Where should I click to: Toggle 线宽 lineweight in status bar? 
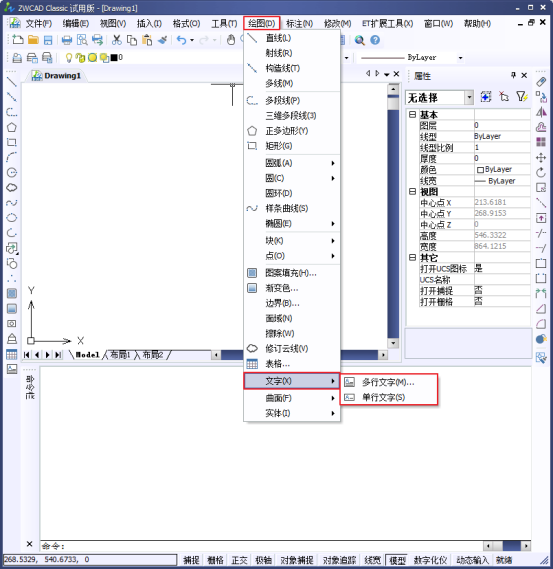(x=372, y=560)
